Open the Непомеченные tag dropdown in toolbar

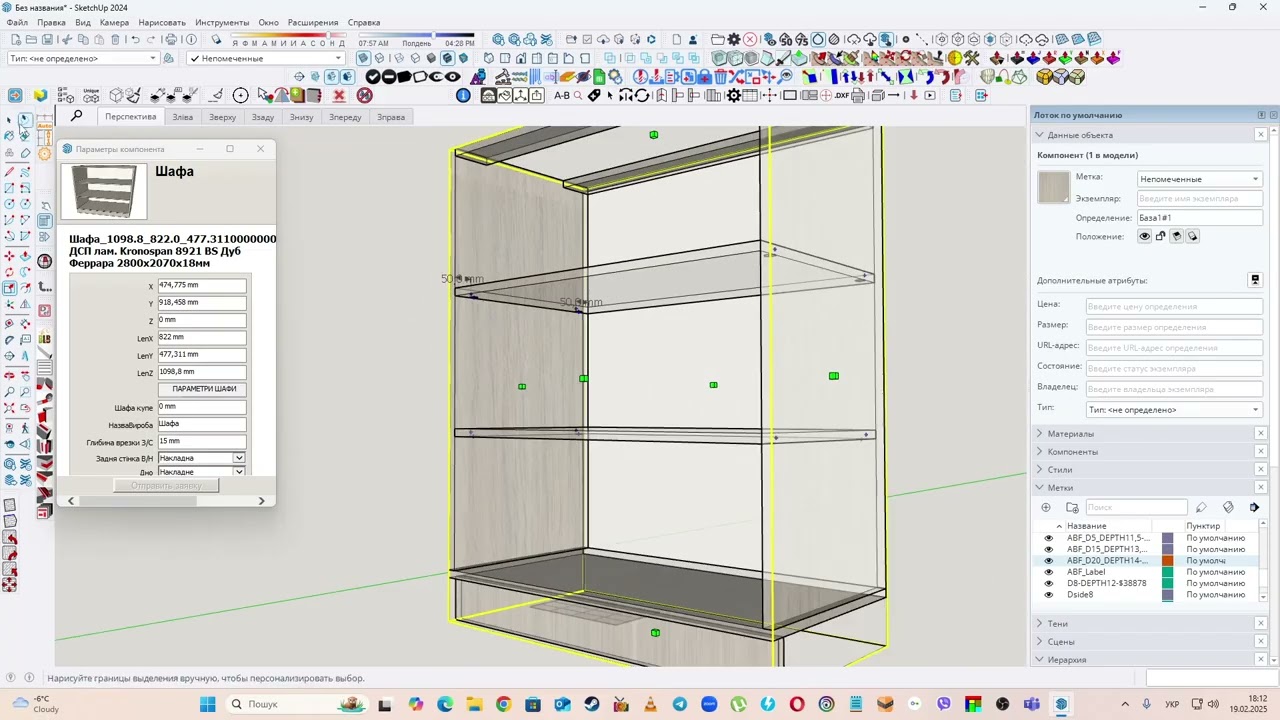265,58
